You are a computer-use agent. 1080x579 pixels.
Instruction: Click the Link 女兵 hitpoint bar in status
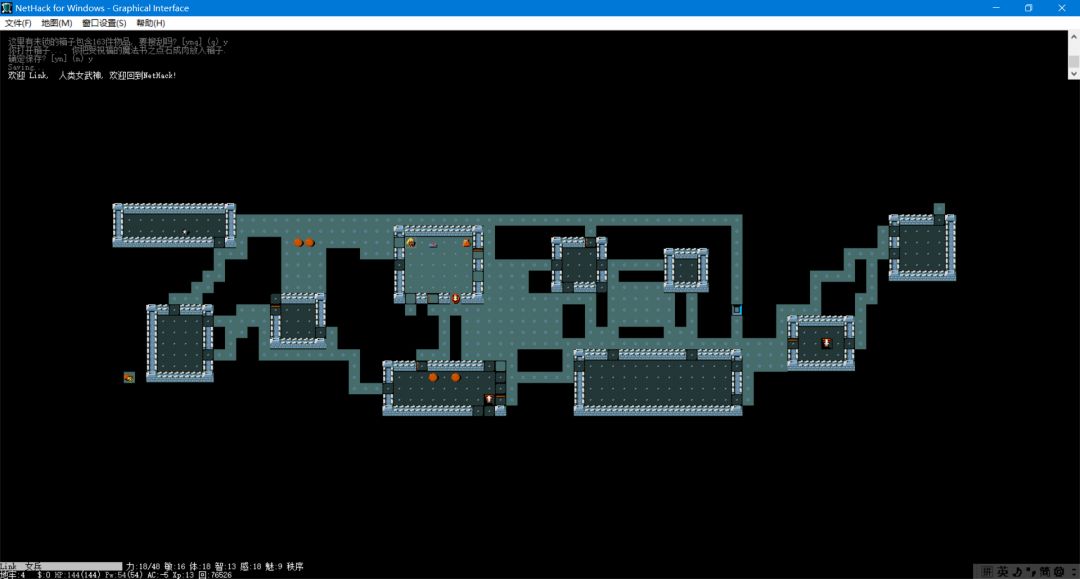(x=61, y=566)
